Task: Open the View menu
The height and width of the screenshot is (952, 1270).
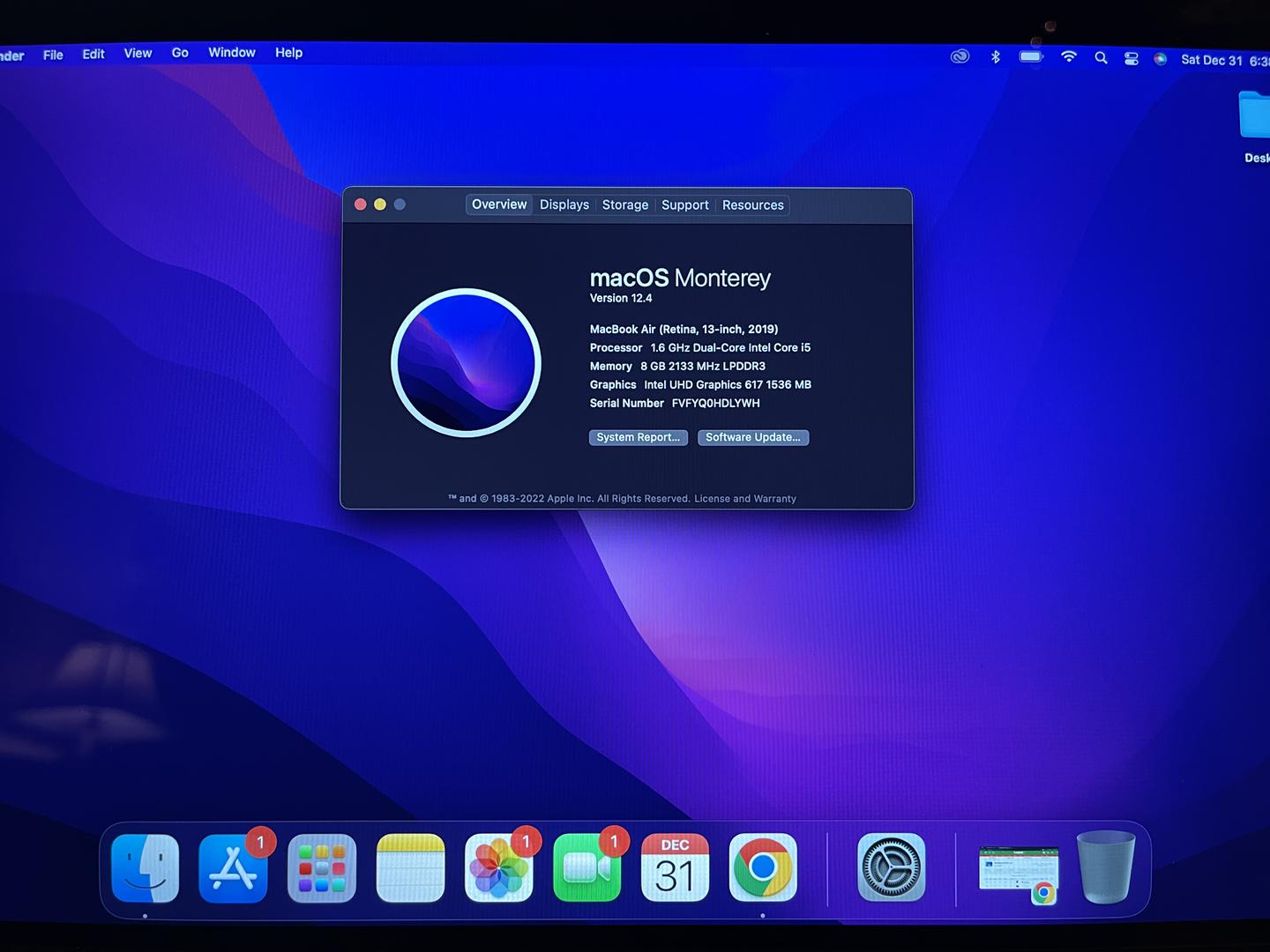Action: point(138,53)
